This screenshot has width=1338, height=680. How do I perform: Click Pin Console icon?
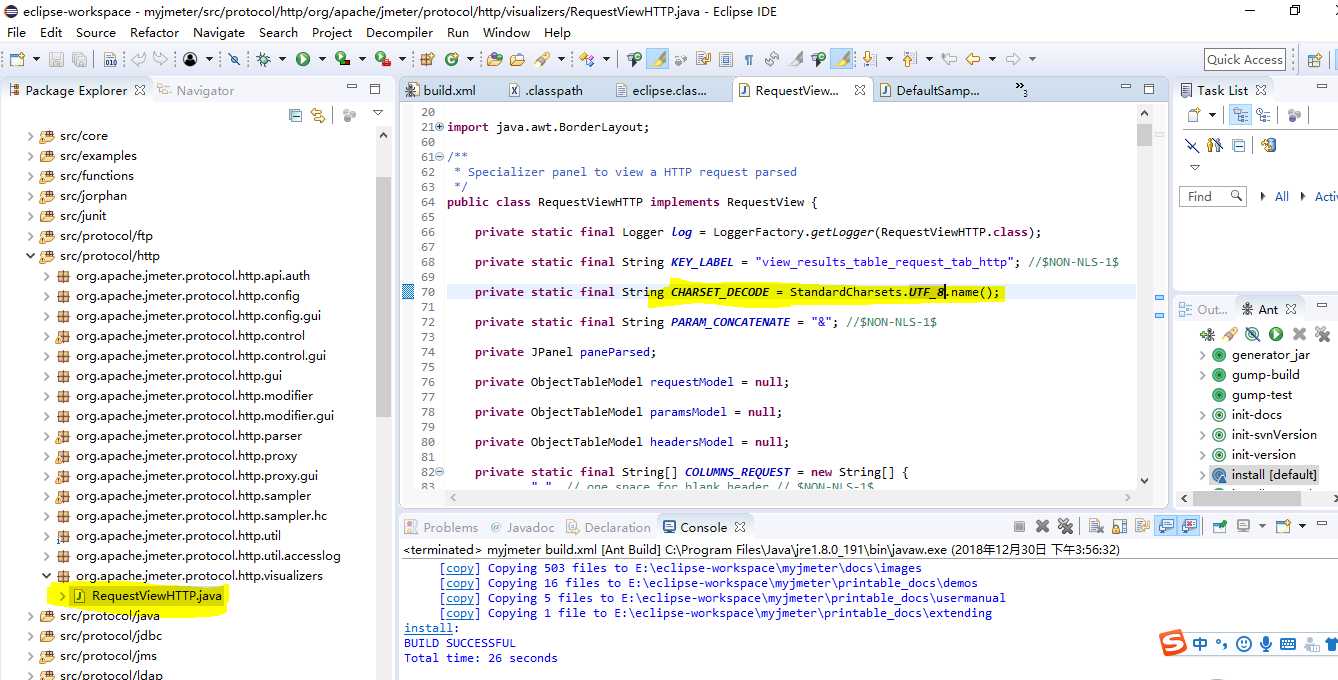1219,526
